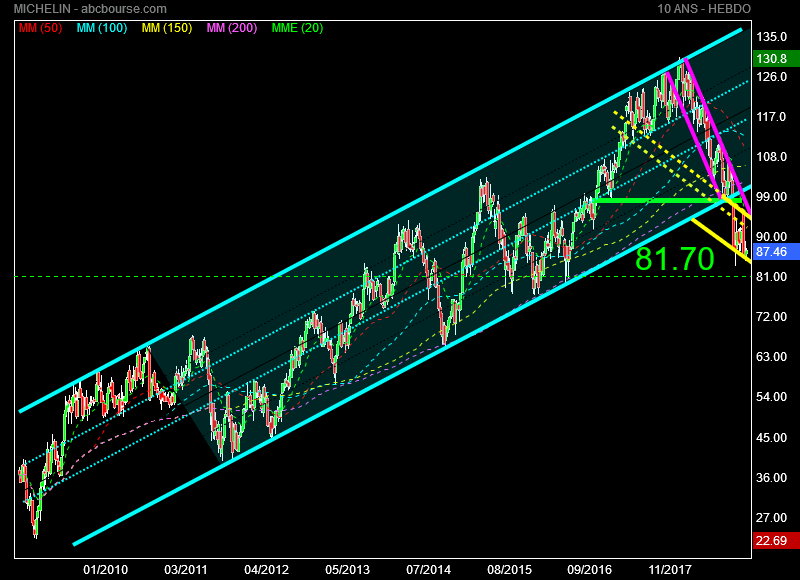This screenshot has width=800, height=580.
Task: Click the MM (50) legend label
Action: click(x=40, y=28)
